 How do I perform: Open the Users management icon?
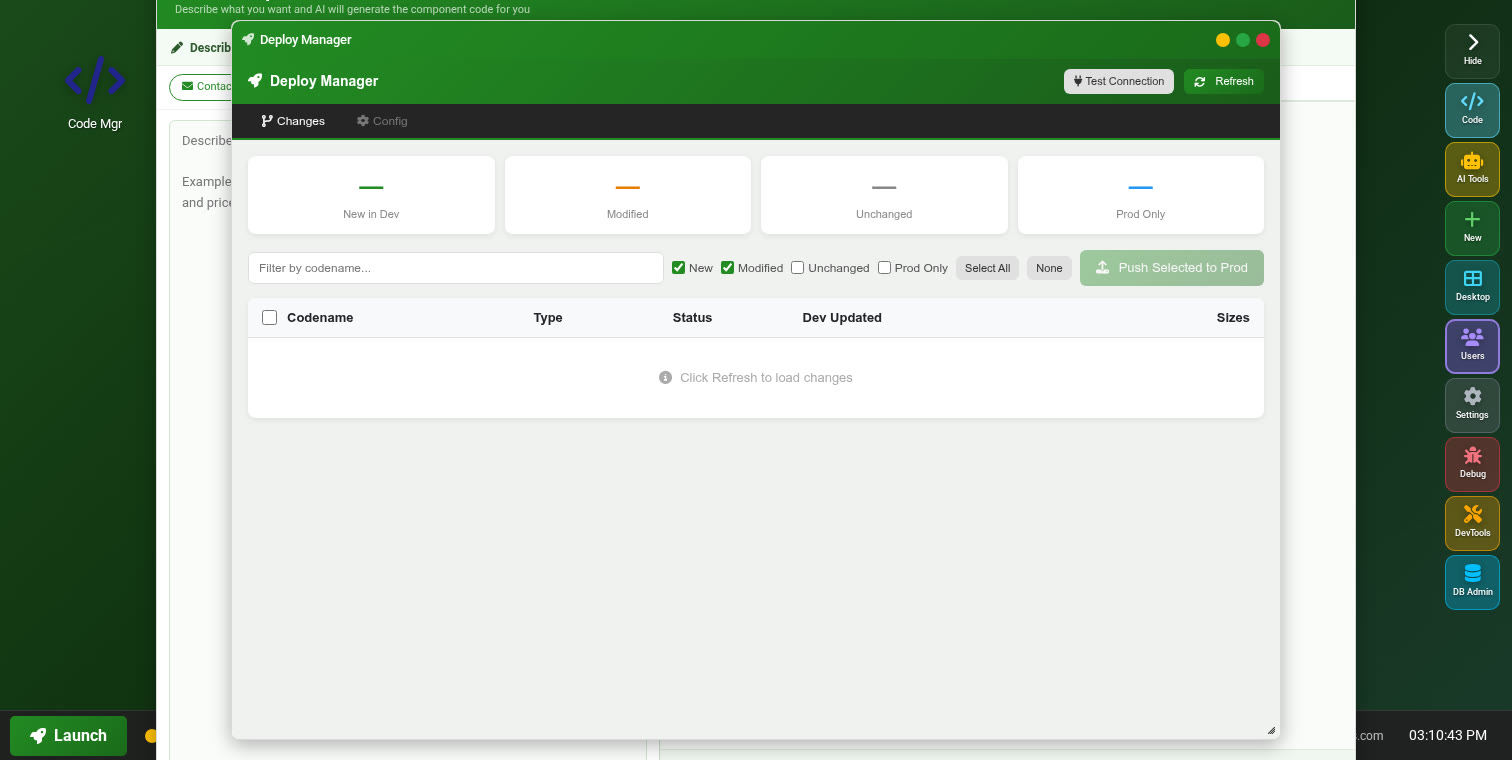click(x=1472, y=346)
